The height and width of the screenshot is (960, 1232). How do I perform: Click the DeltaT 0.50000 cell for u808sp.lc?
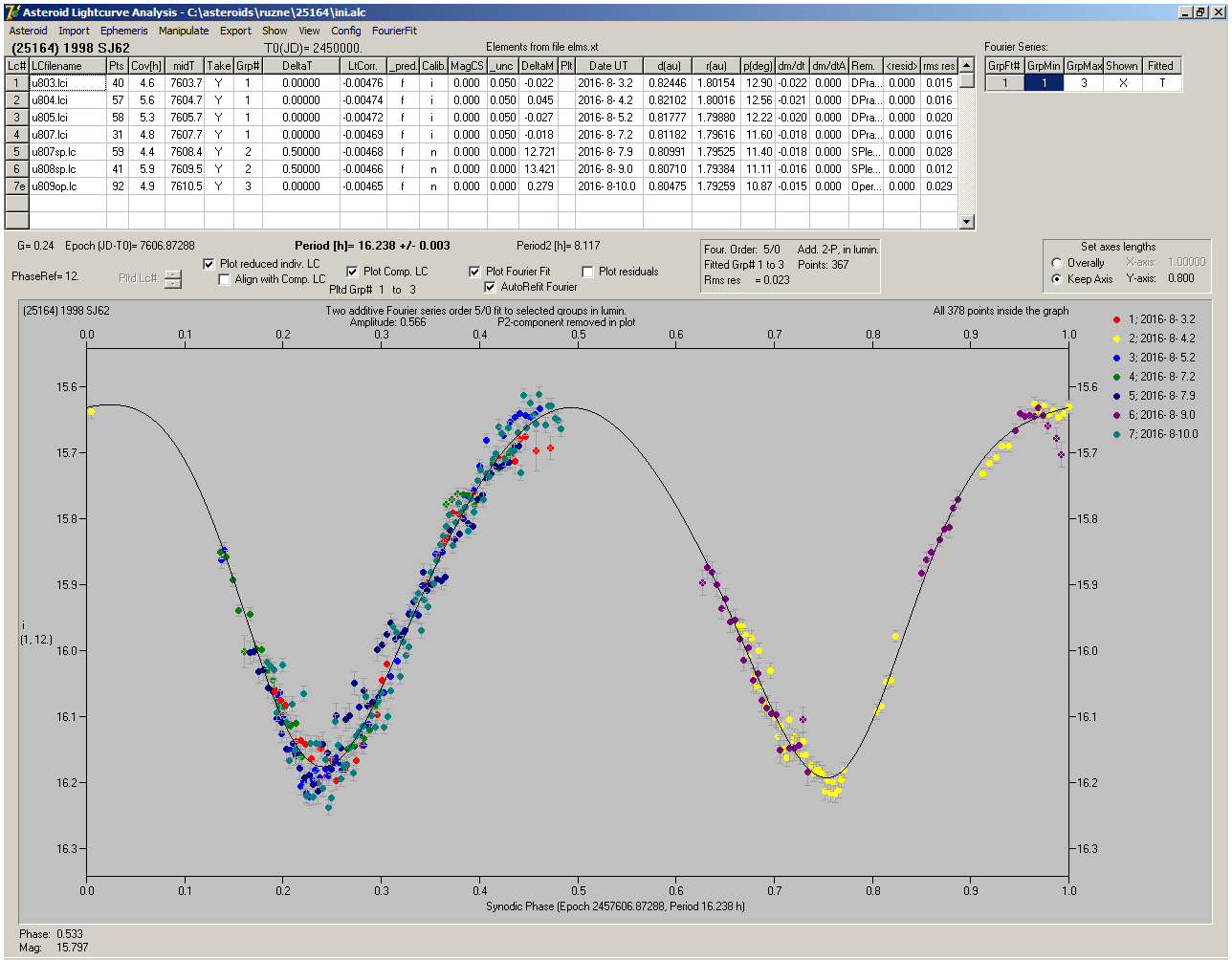point(300,169)
